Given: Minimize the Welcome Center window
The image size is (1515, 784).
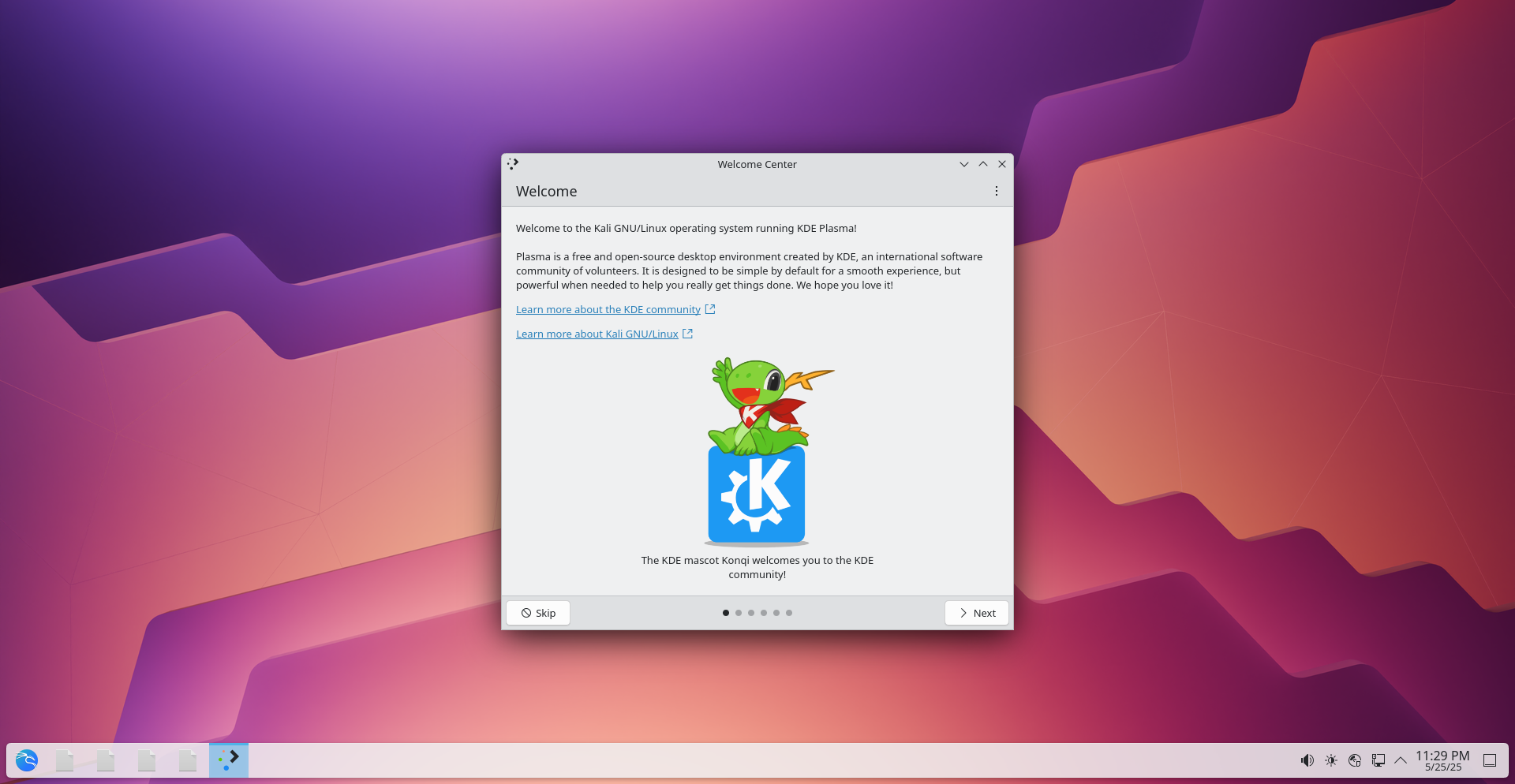Looking at the screenshot, I should coord(964,164).
